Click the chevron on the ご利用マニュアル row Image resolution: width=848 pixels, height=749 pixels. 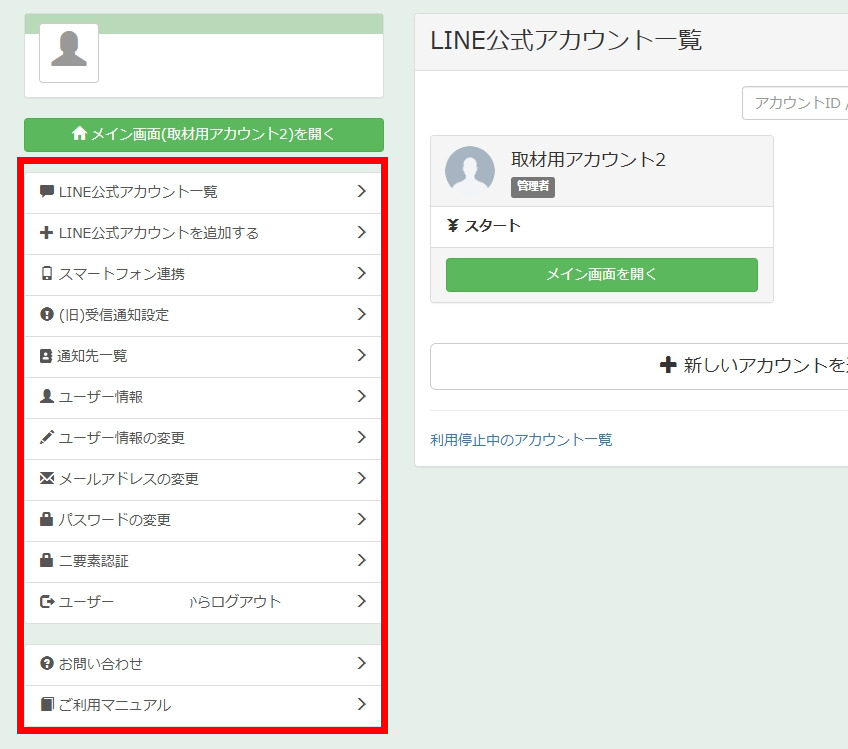click(x=362, y=705)
